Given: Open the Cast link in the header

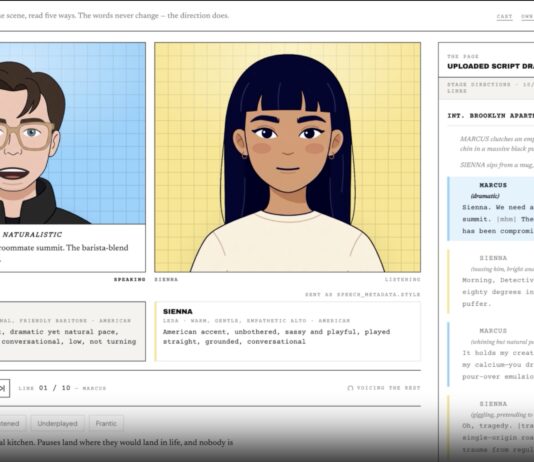Looking at the screenshot, I should (x=504, y=16).
